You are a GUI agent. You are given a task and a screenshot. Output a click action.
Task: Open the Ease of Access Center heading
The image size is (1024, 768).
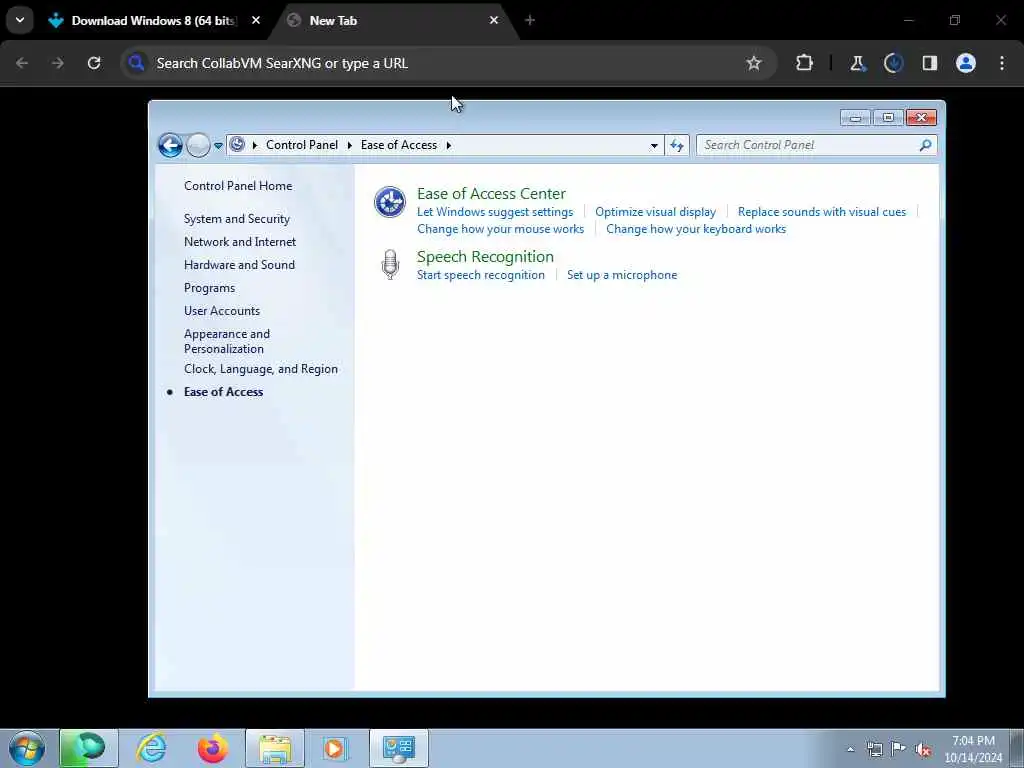491,193
